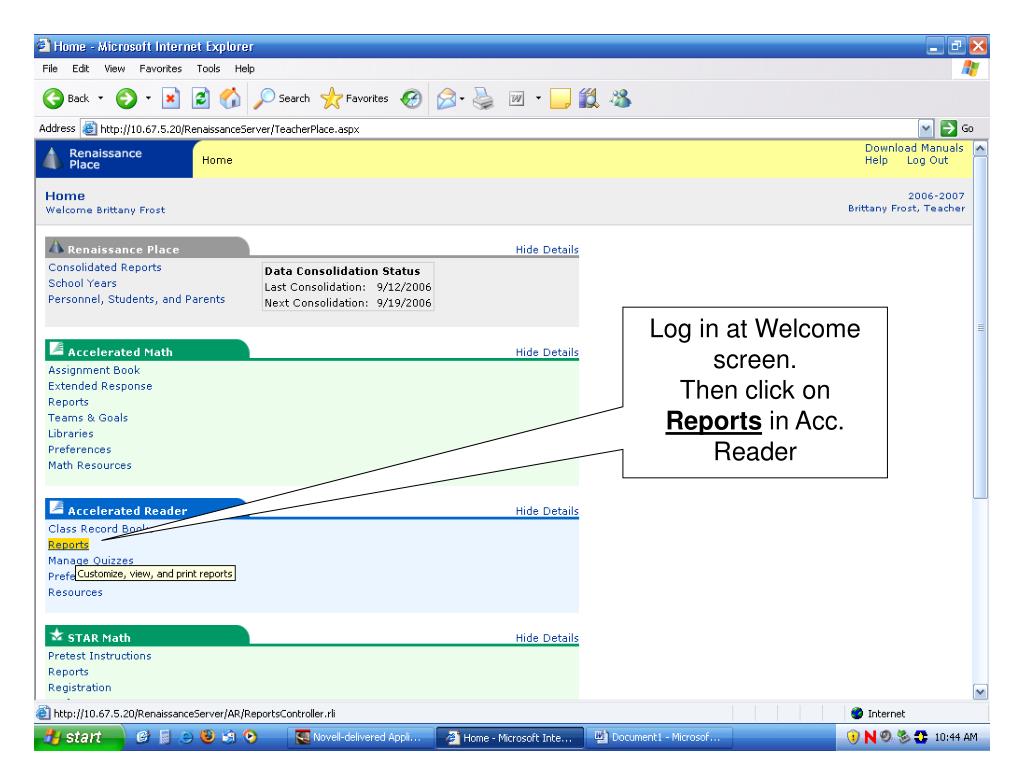Viewport: 1024px width, 768px height.
Task: Open the Assignment Book link
Action: 93,370
